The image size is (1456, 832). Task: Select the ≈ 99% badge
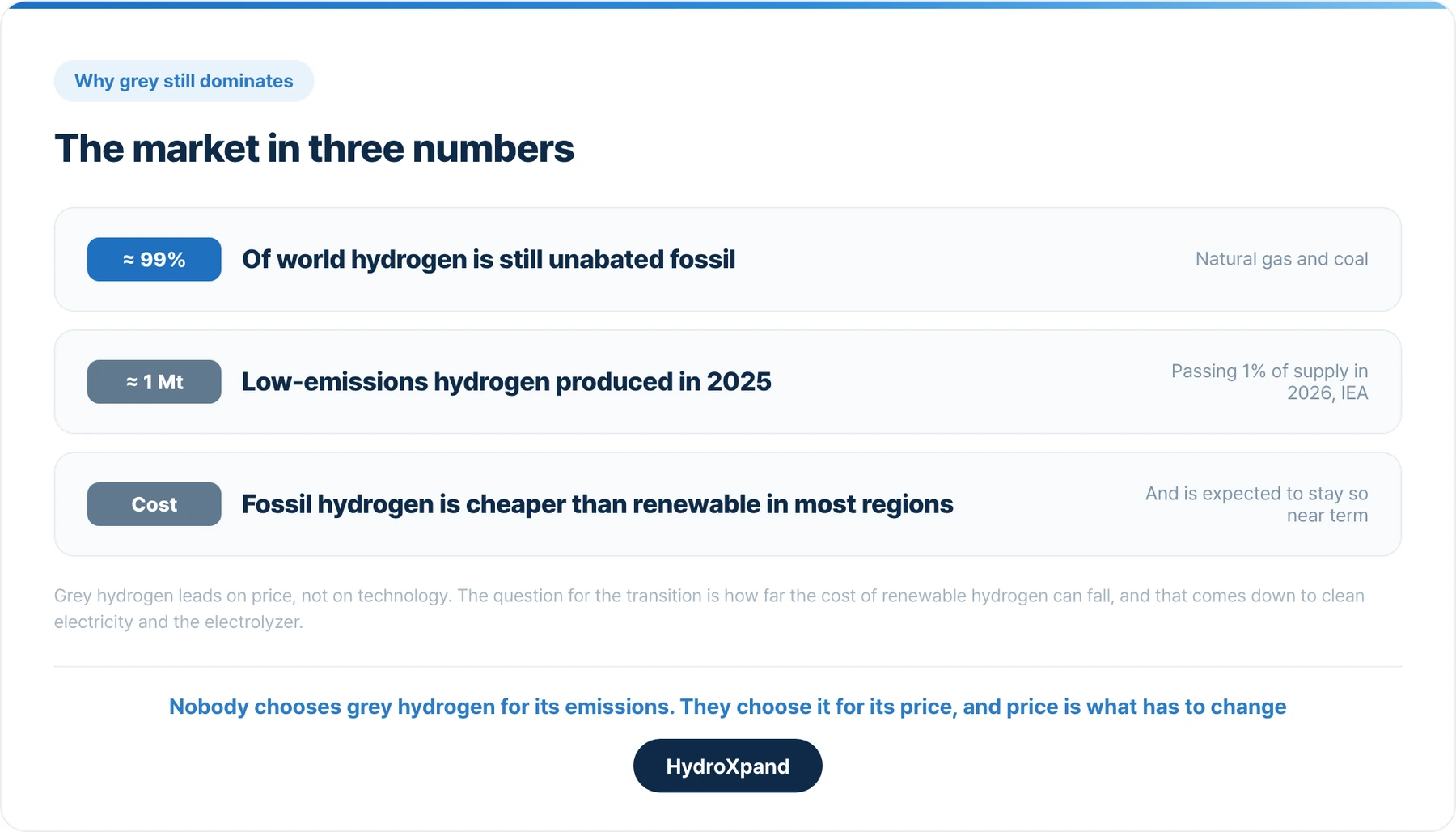click(154, 259)
